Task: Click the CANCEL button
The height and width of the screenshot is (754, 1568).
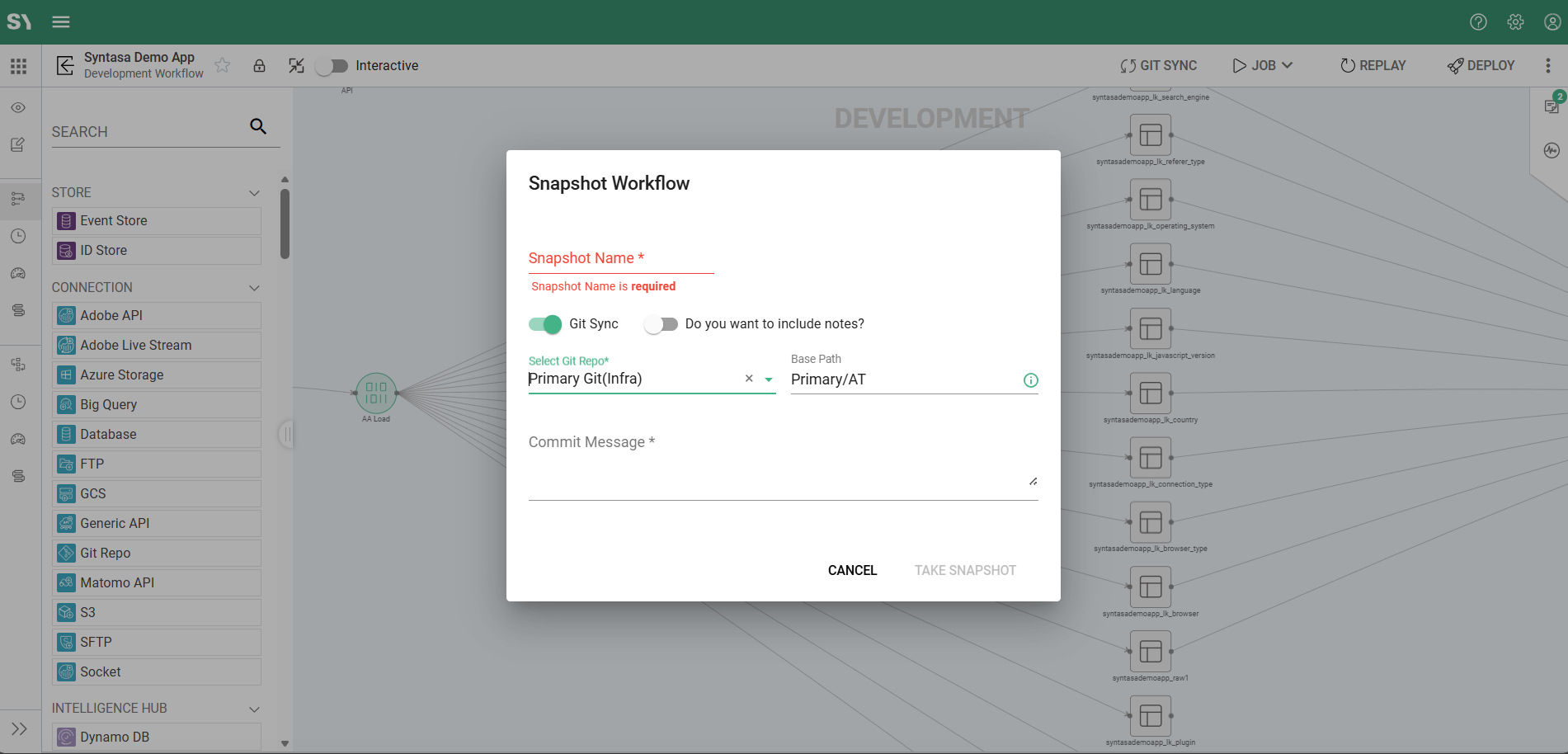Action: [x=852, y=570]
